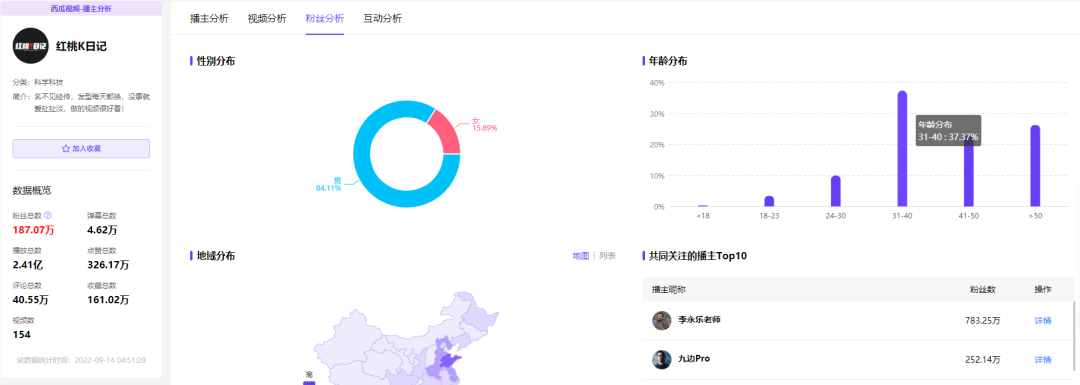Switch region view to 列表
1080x385 pixels.
click(x=607, y=256)
